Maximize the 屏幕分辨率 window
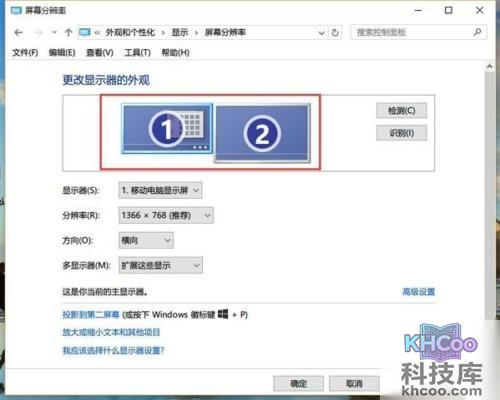This screenshot has width=500, height=400. 449,10
